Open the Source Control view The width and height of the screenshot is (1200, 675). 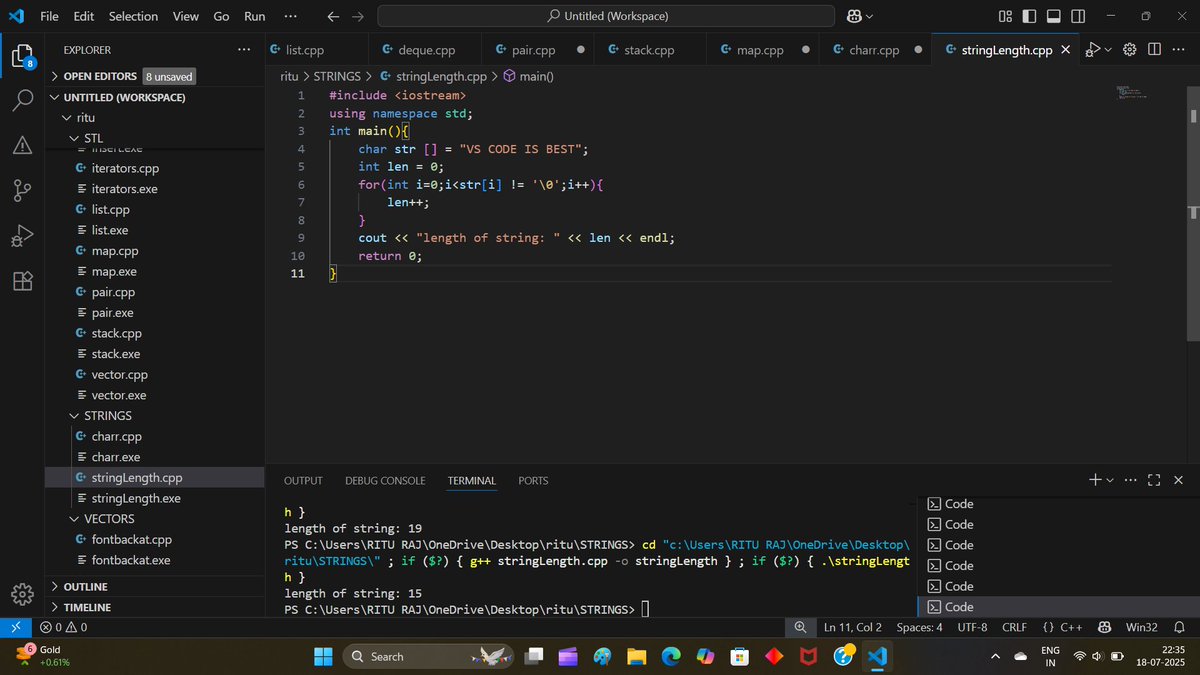pos(22,189)
